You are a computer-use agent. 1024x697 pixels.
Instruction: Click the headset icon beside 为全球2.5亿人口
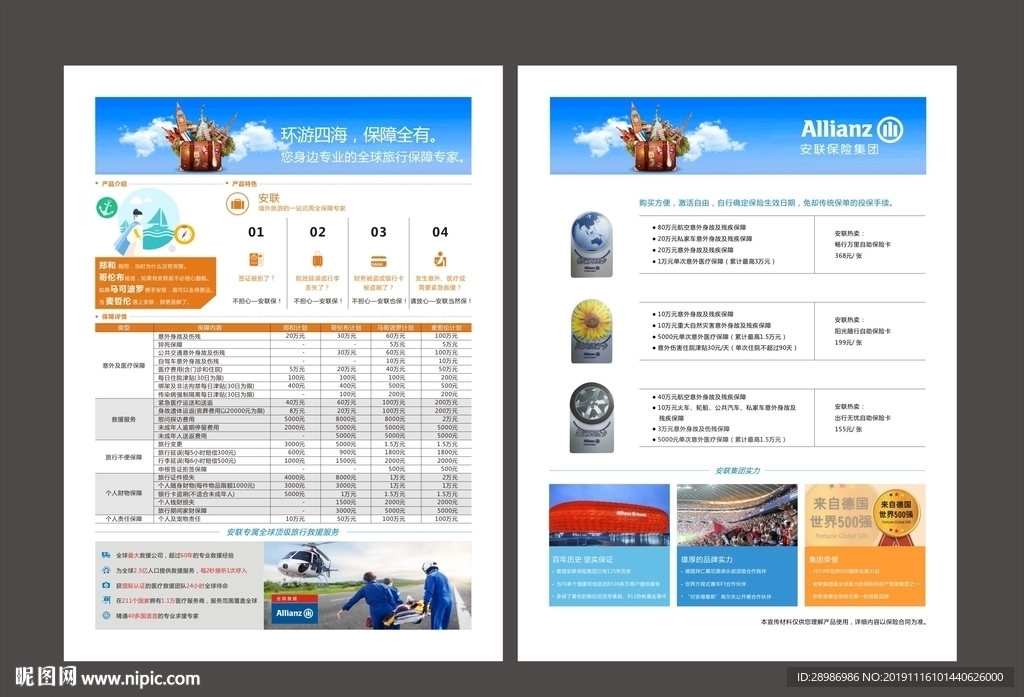coord(106,570)
